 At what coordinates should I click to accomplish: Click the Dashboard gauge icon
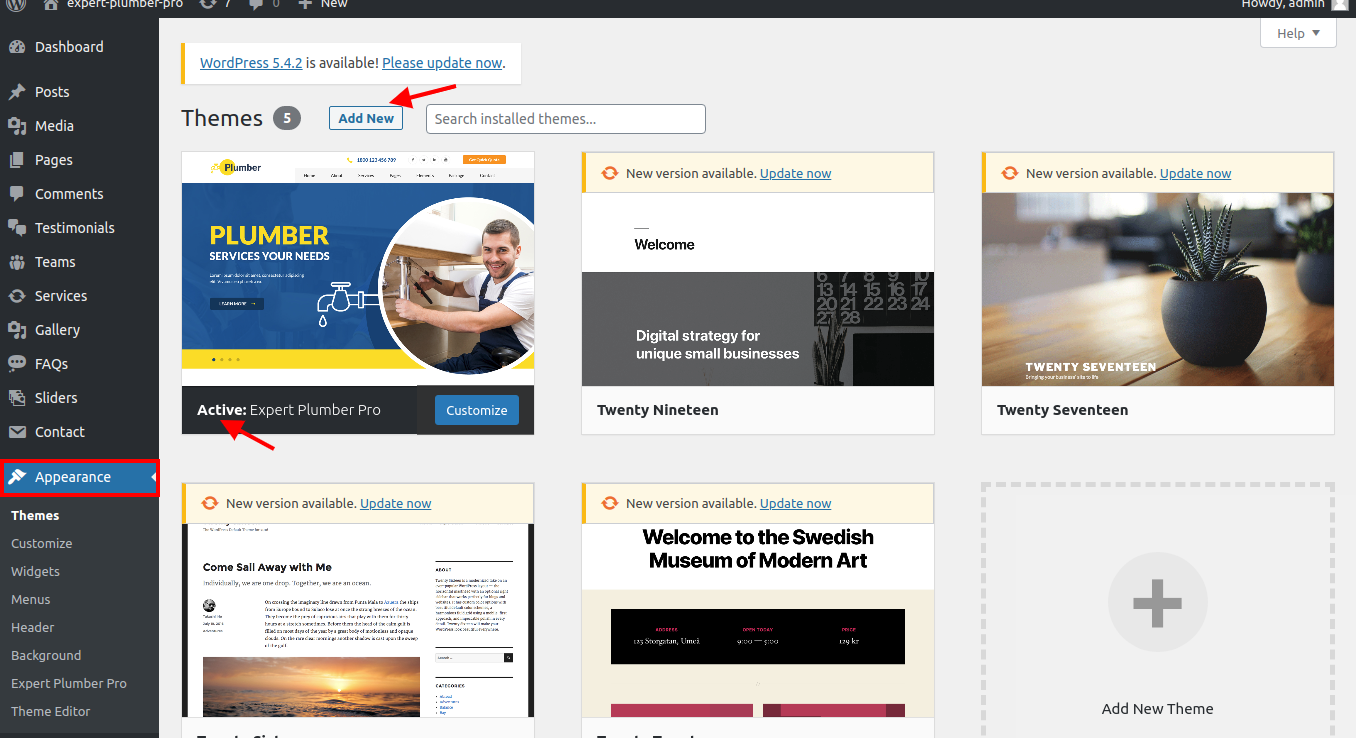click(17, 47)
